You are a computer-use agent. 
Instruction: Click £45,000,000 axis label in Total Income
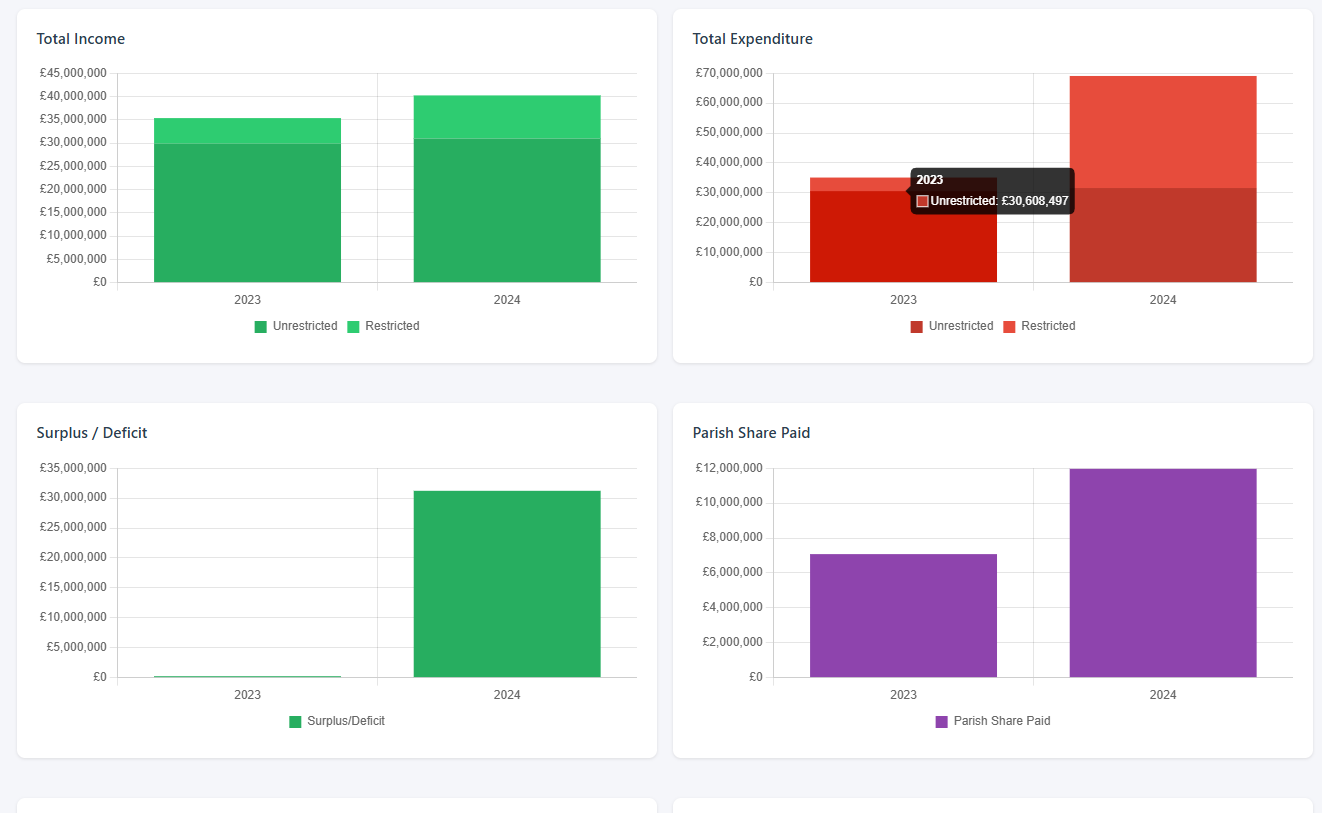[x=73, y=73]
